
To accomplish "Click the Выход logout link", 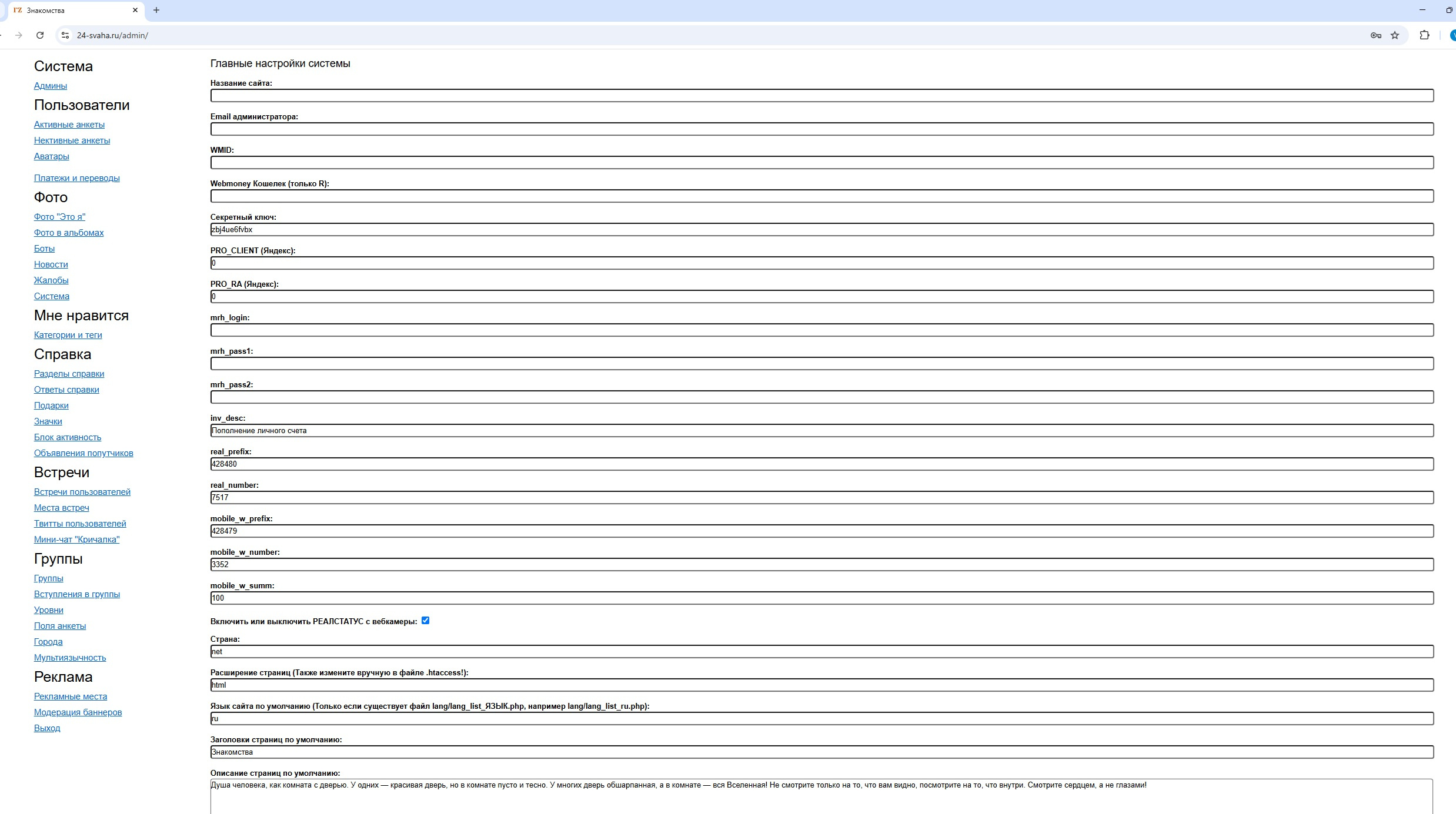I will click(47, 728).
